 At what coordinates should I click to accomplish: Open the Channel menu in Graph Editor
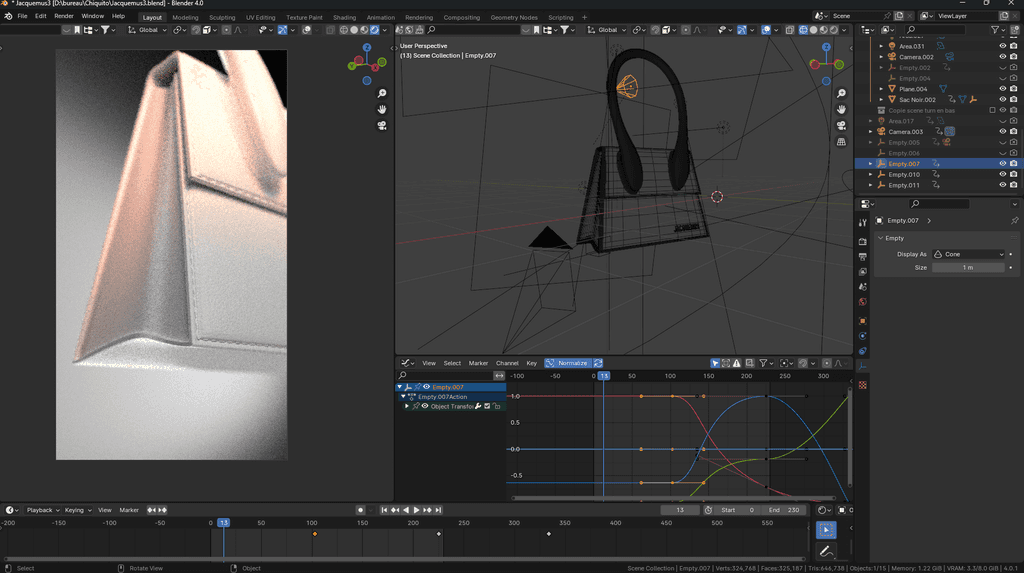pos(507,363)
